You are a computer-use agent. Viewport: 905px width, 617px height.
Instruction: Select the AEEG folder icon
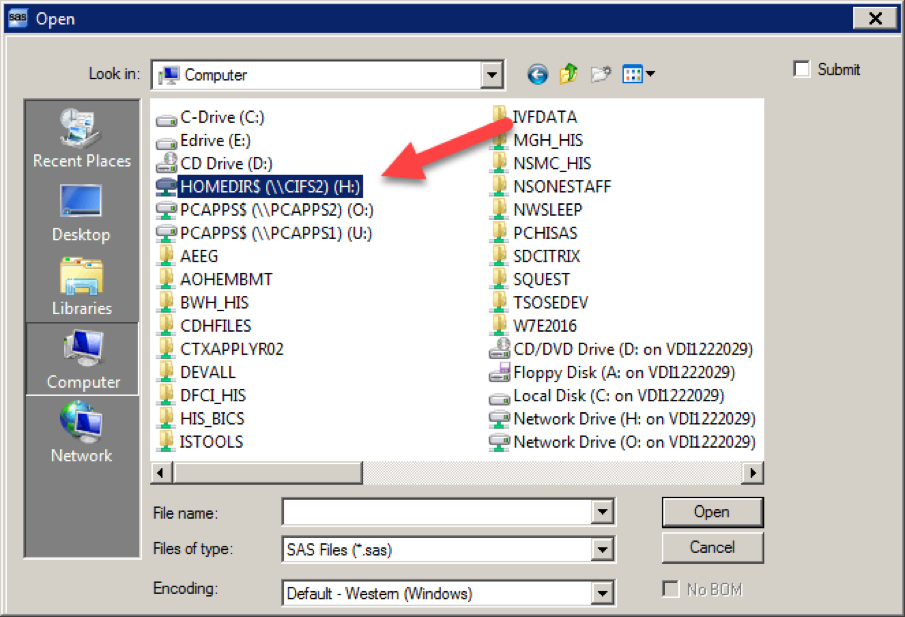pos(166,256)
